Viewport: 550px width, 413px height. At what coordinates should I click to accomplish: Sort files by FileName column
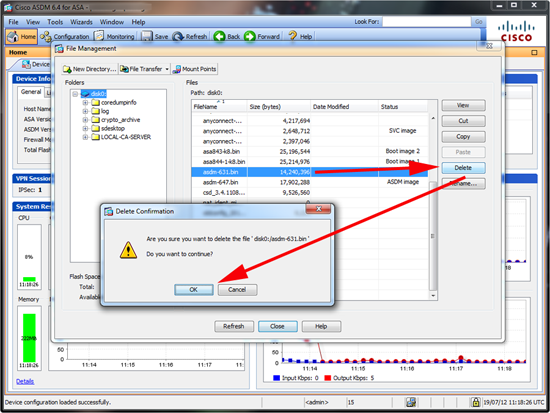pos(219,107)
